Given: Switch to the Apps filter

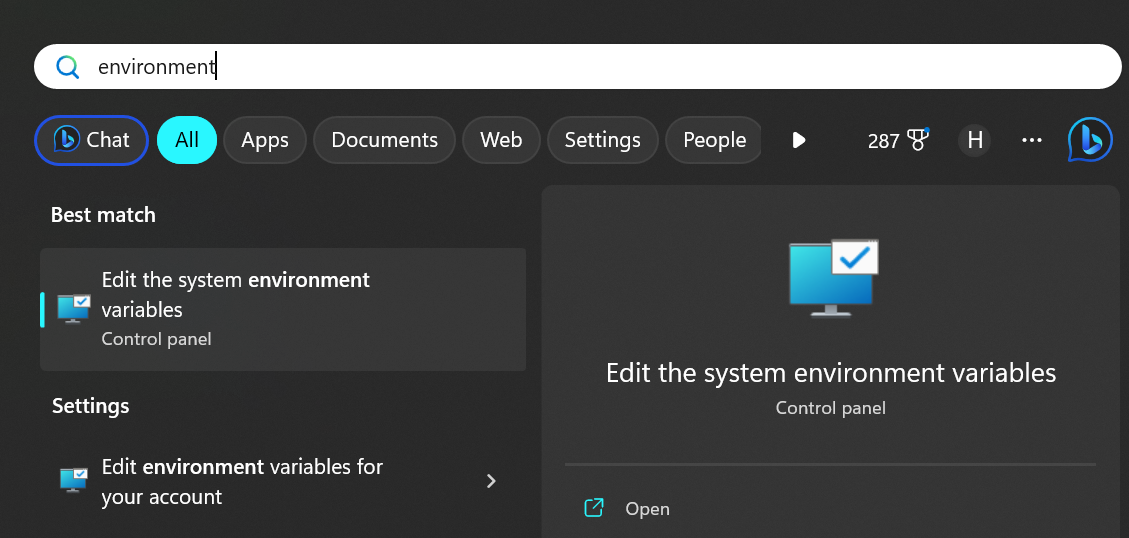Looking at the screenshot, I should pyautogui.click(x=265, y=140).
